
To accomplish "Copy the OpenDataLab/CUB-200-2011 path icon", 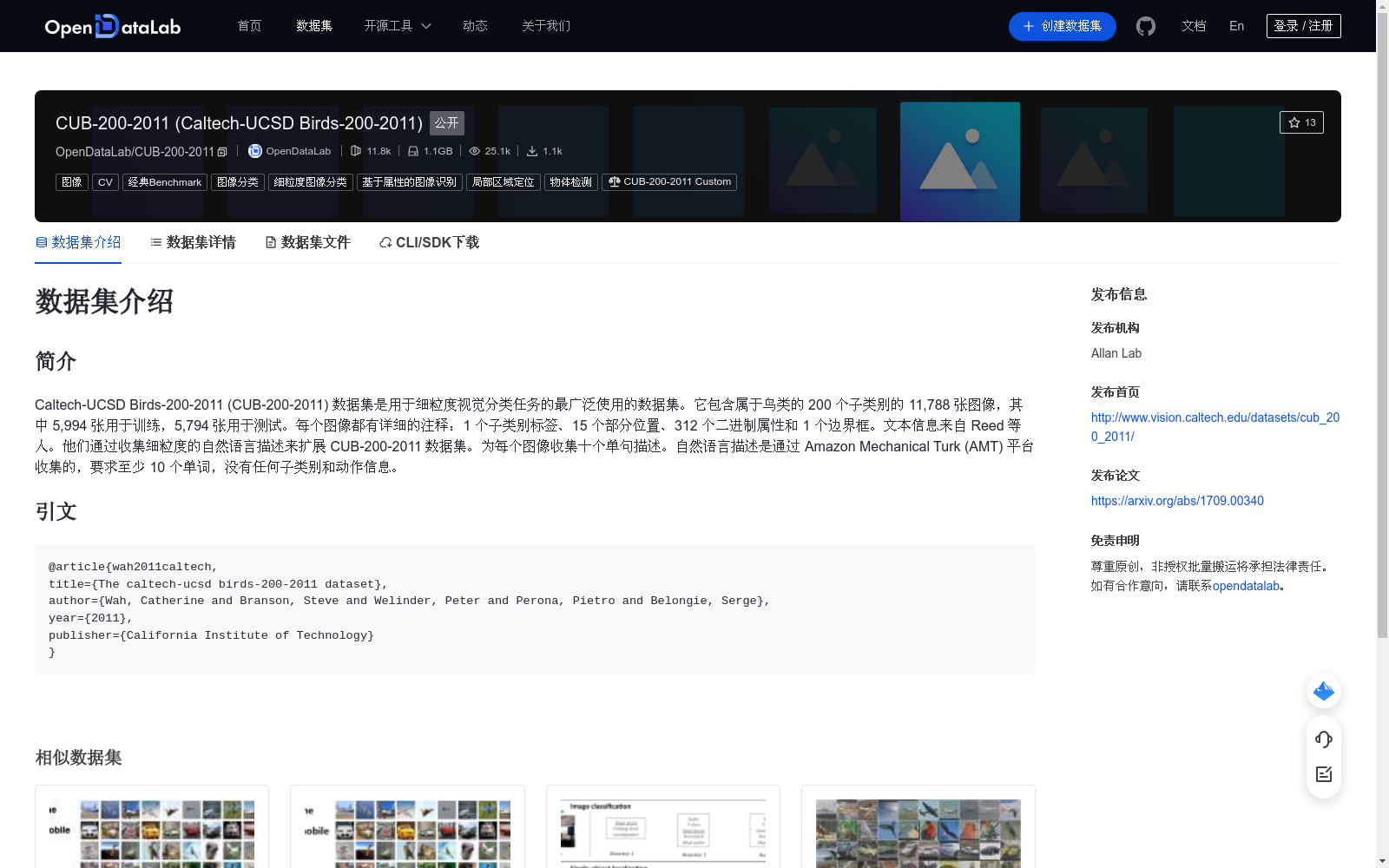I will pyautogui.click(x=222, y=152).
